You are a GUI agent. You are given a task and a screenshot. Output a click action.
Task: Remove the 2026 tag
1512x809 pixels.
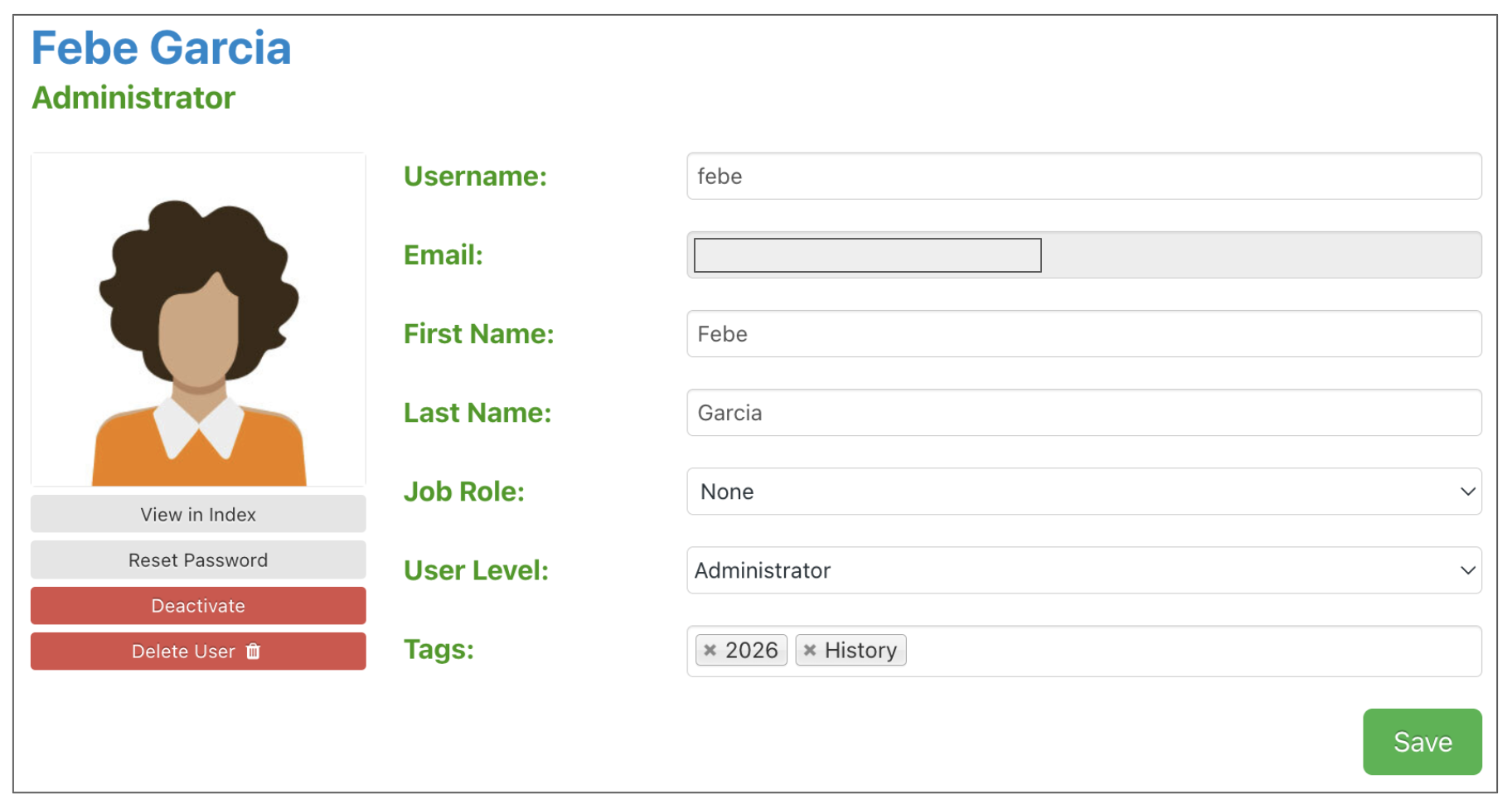click(710, 651)
